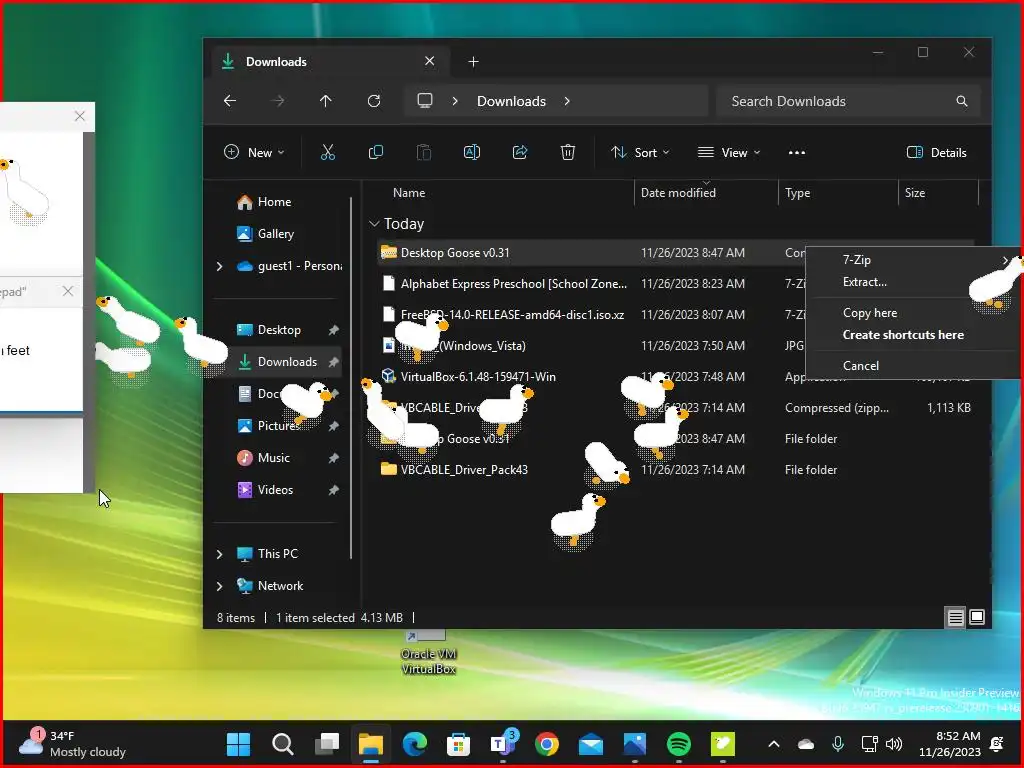Launch Microsoft Edge from taskbar
The image size is (1024, 768).
[415, 744]
